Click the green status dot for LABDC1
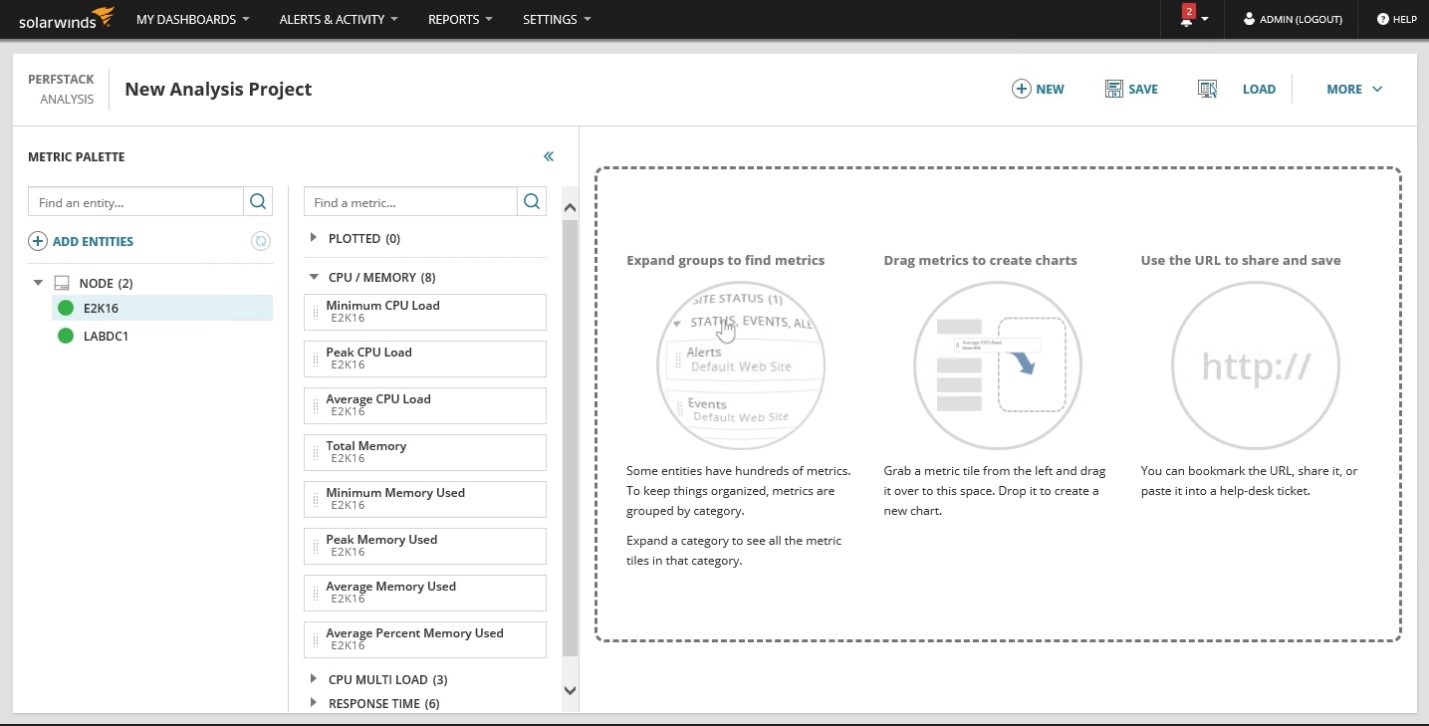Image resolution: width=1429 pixels, height=726 pixels. (x=66, y=336)
